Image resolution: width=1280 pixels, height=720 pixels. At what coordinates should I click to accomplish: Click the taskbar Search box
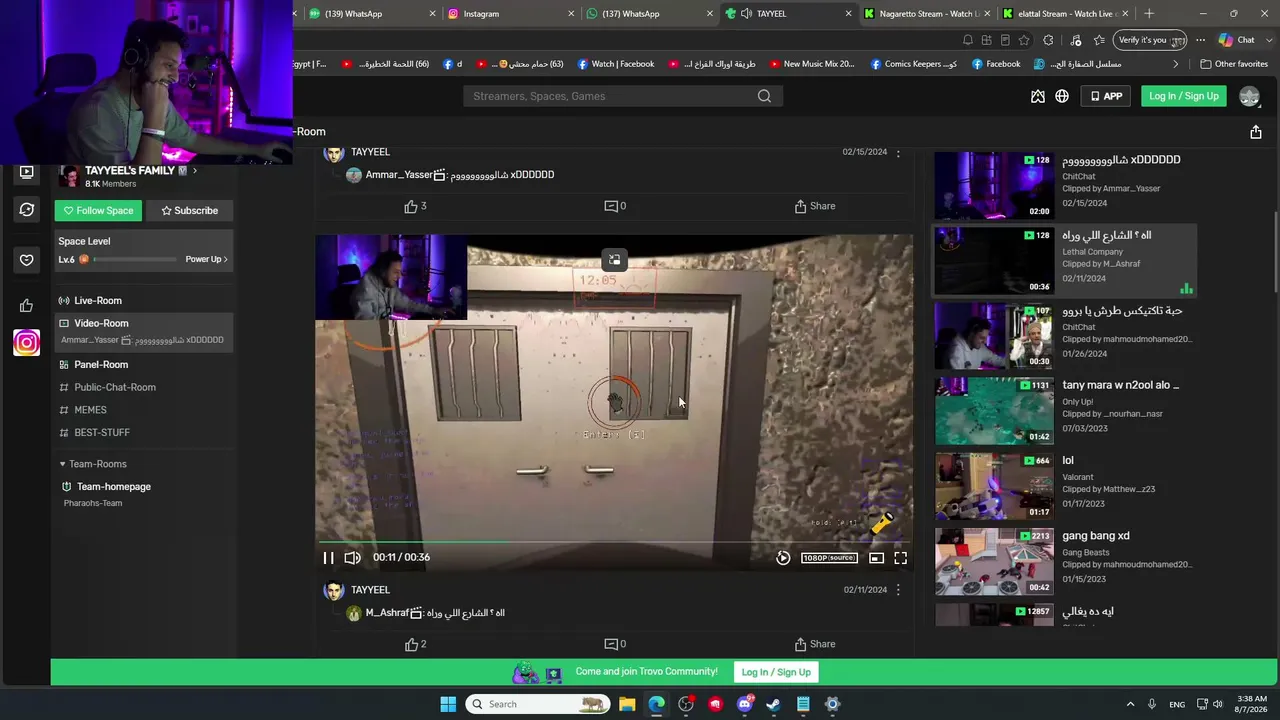[x=539, y=704]
